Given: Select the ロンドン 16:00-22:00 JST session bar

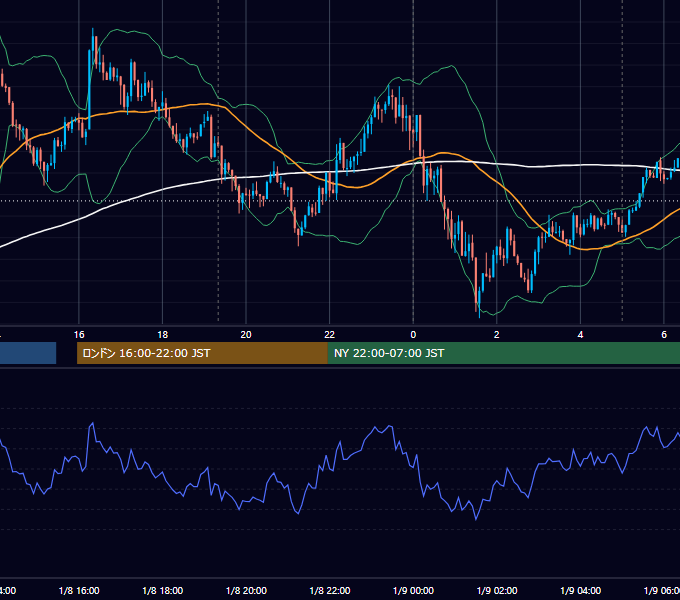Looking at the screenshot, I should click(202, 353).
